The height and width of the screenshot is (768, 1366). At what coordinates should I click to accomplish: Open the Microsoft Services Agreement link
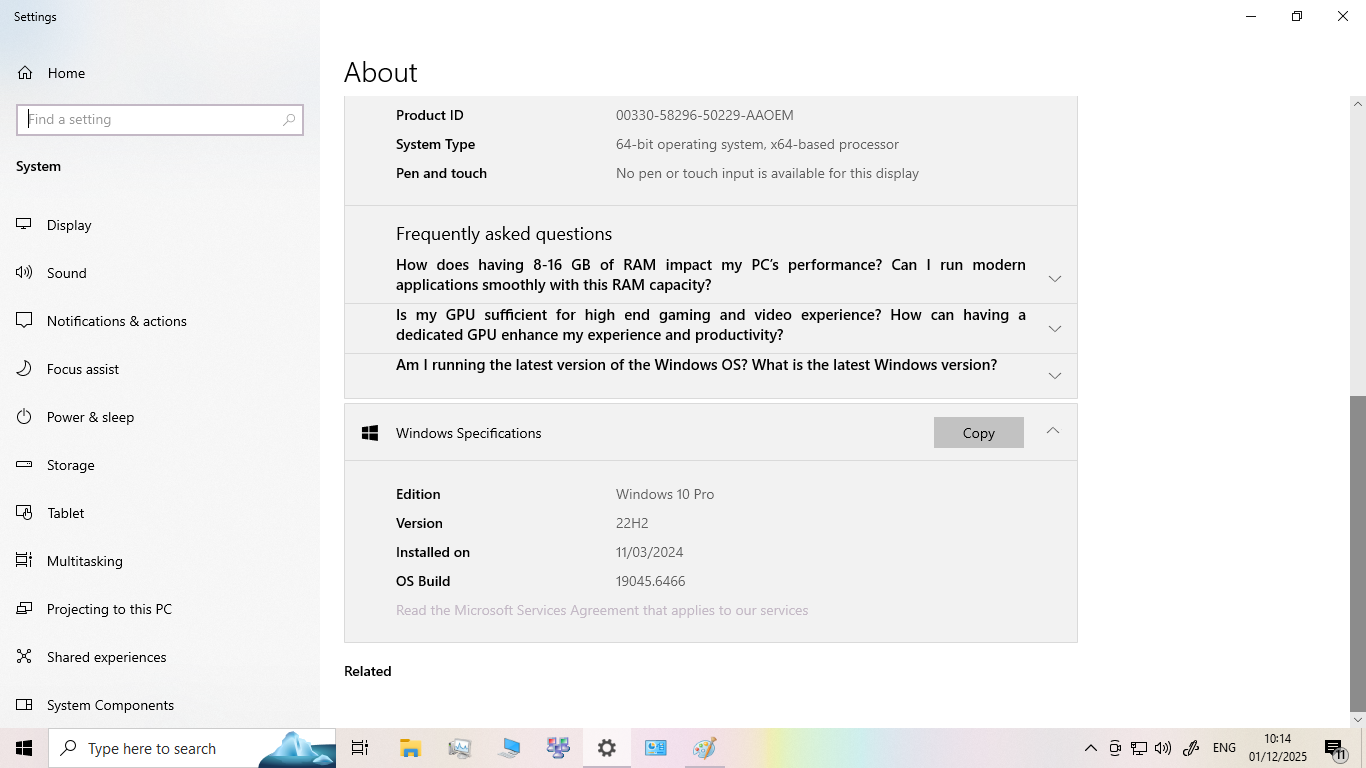(601, 610)
